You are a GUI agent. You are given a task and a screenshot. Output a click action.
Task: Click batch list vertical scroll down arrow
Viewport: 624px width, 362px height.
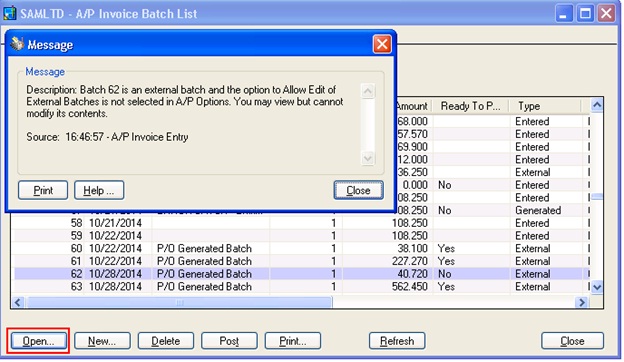pyautogui.click(x=597, y=287)
